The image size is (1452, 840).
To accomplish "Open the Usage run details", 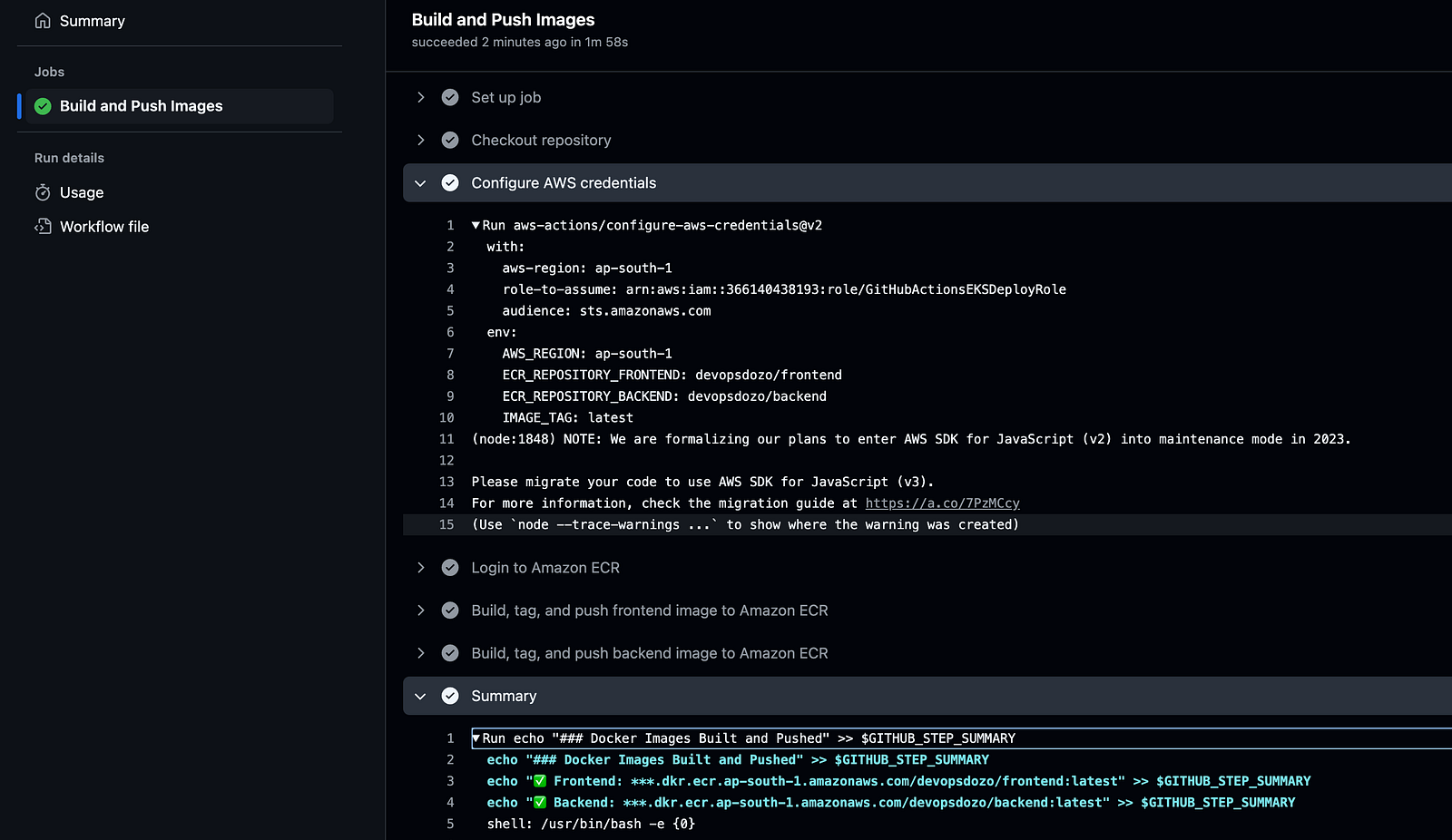I will 82,192.
